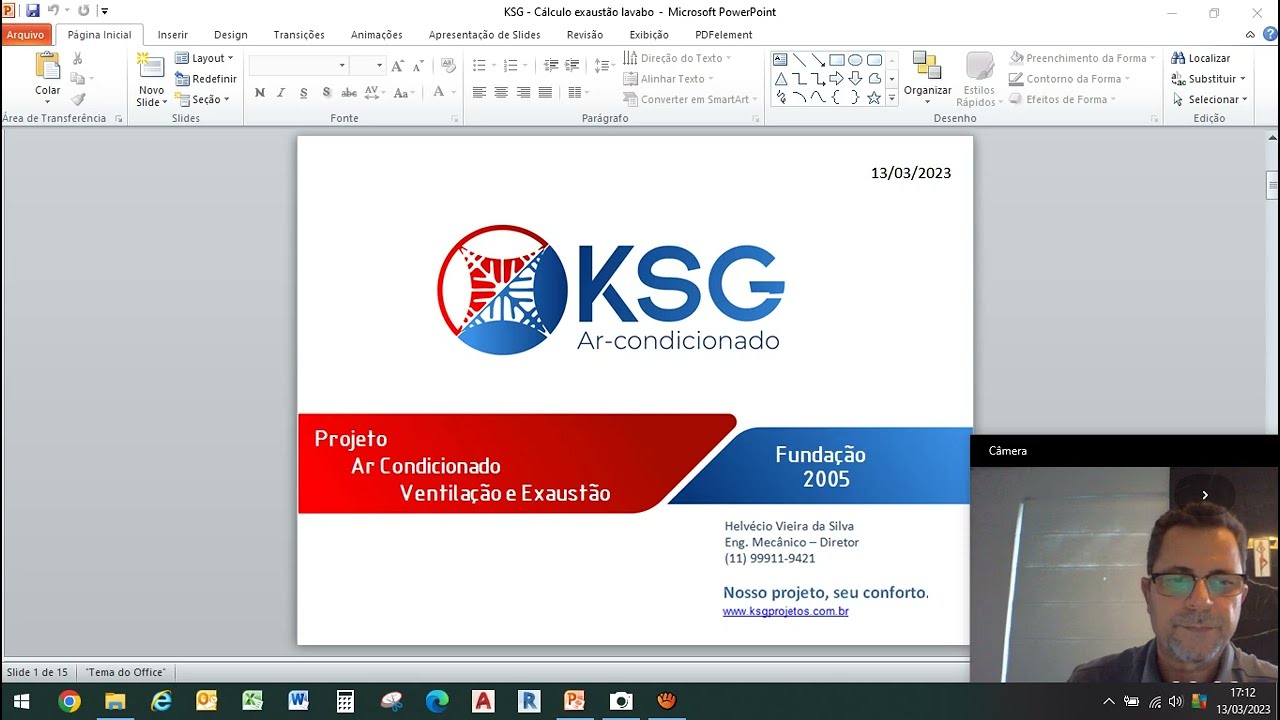
Task: Click the font color A button
Action: tap(439, 93)
